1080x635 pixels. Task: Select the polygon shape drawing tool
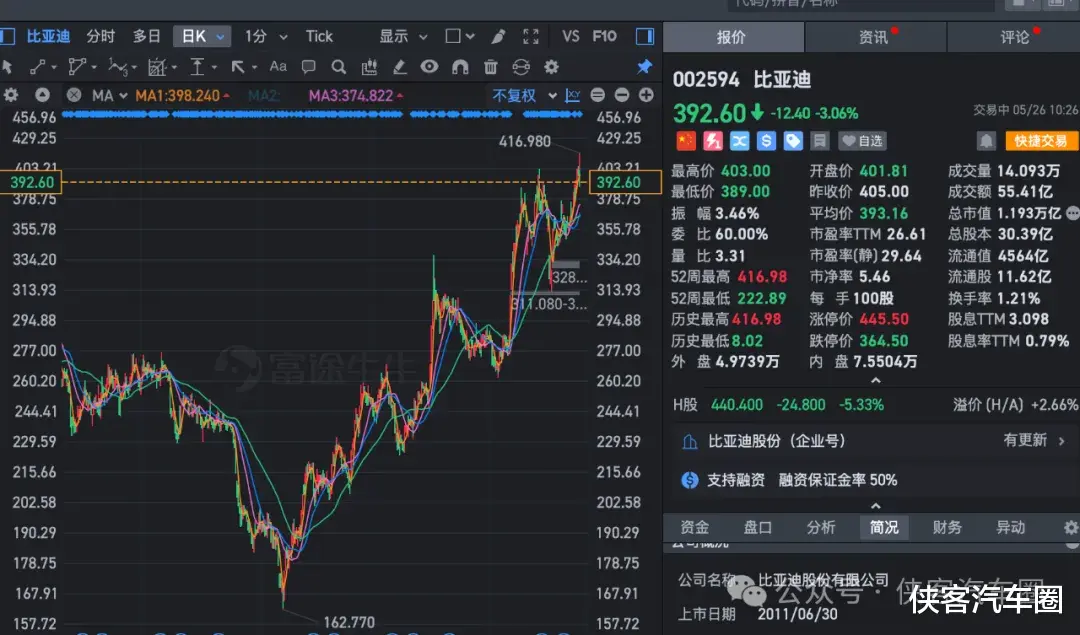point(76,67)
